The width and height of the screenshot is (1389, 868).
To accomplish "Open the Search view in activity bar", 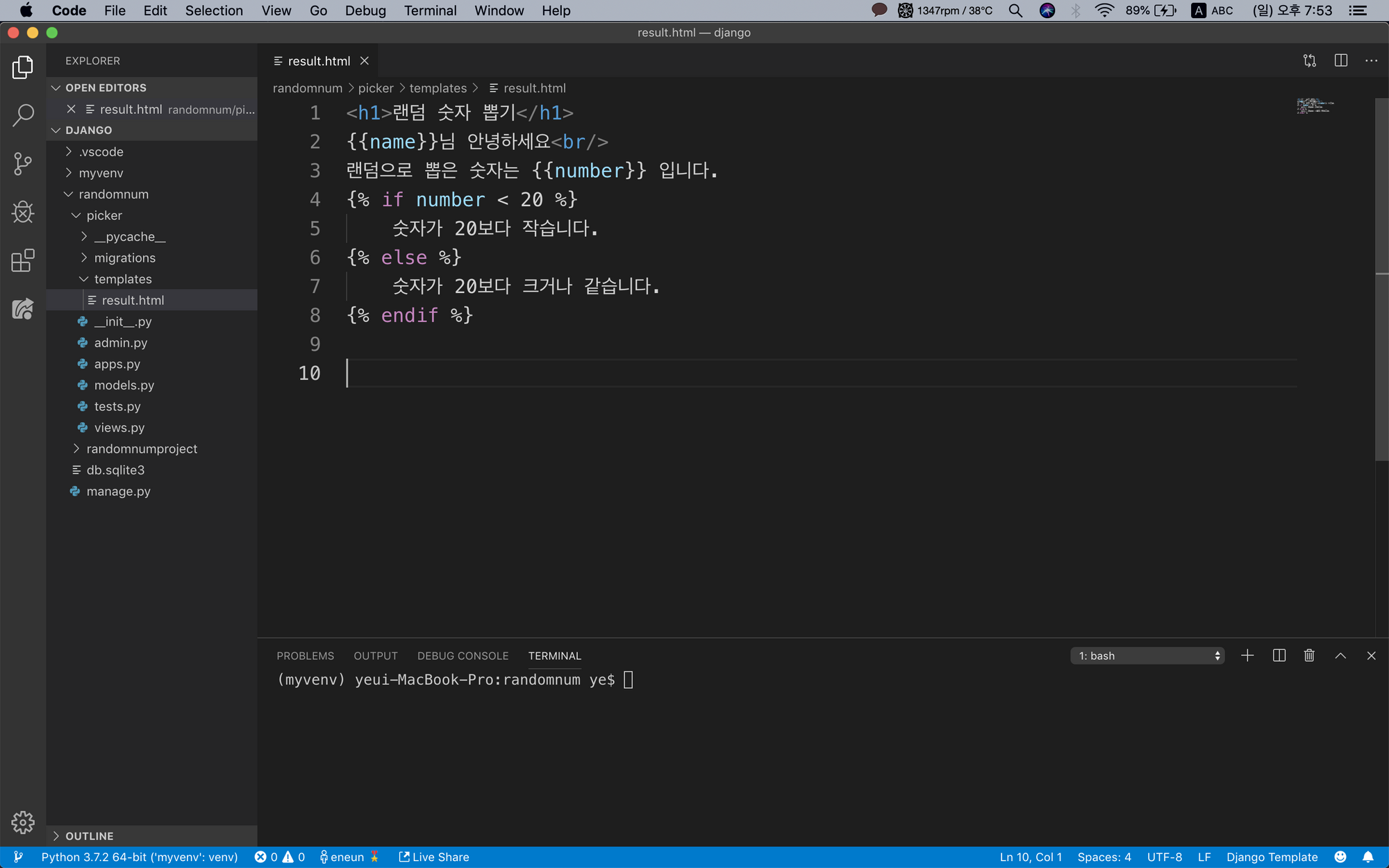I will (23, 115).
